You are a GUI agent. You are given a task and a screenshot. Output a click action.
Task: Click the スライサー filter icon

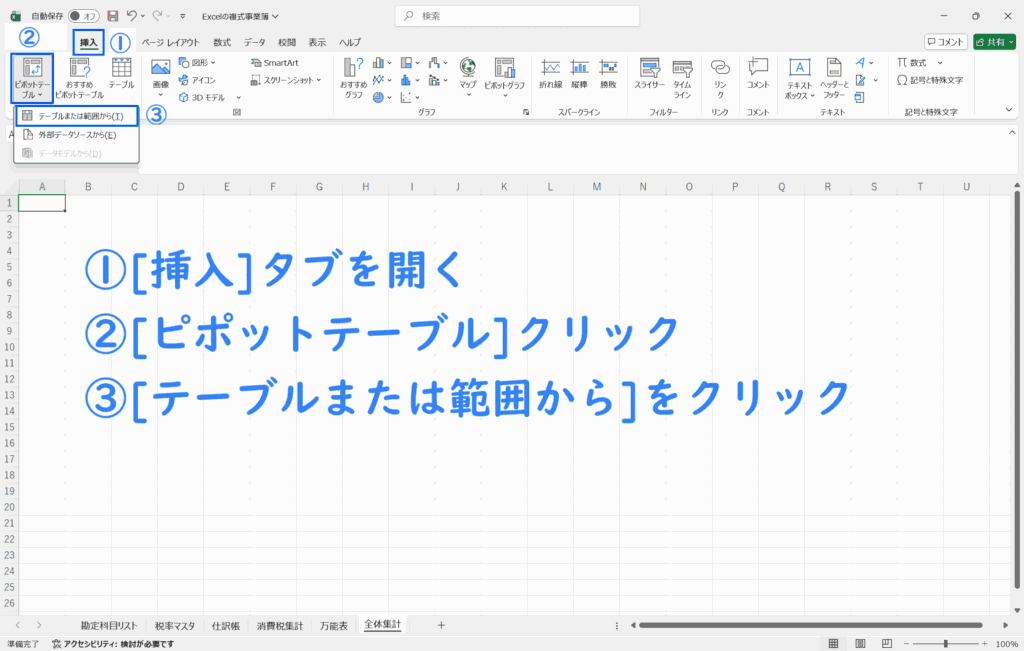coord(649,76)
